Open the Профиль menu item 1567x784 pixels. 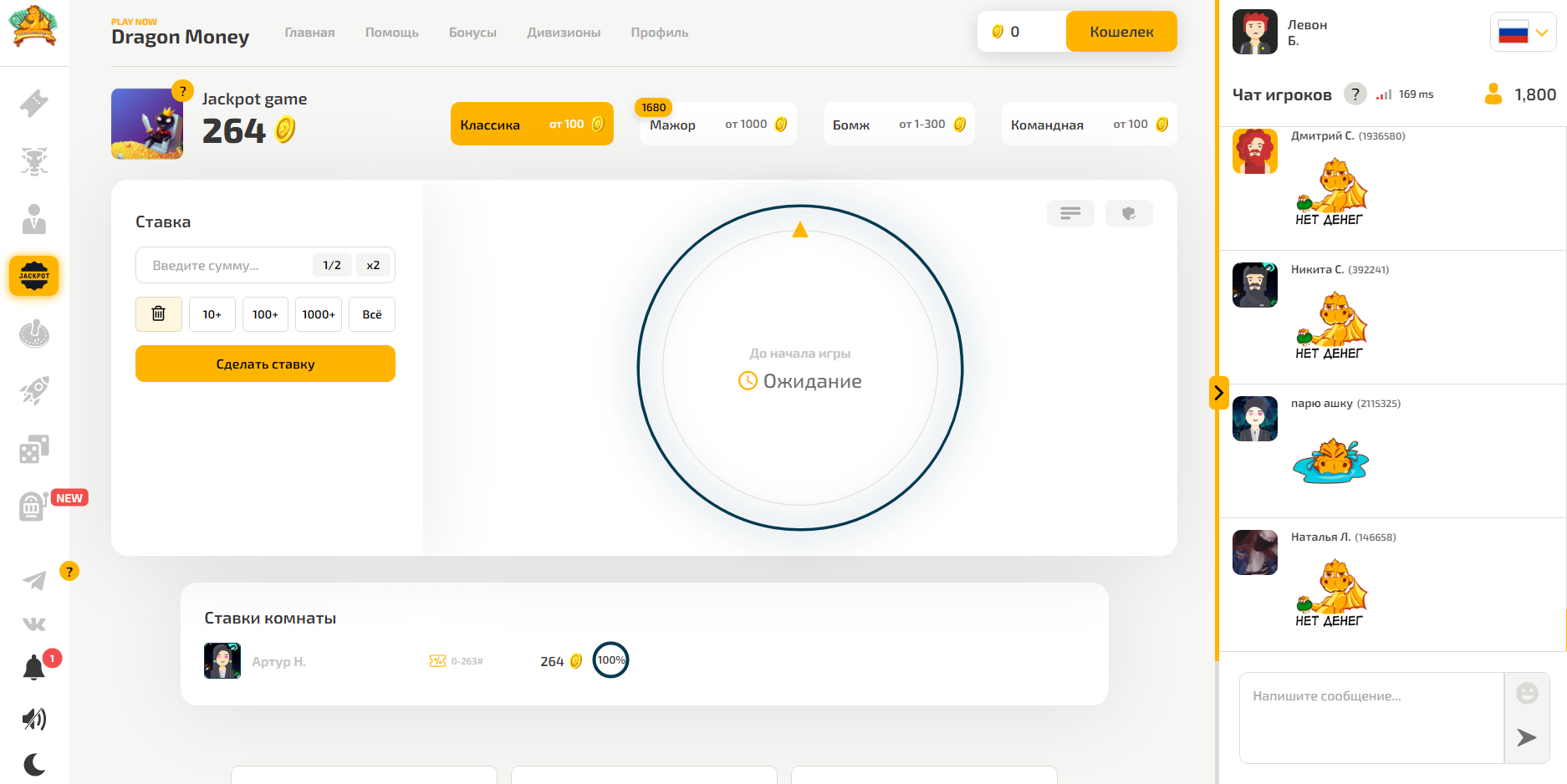pos(660,33)
